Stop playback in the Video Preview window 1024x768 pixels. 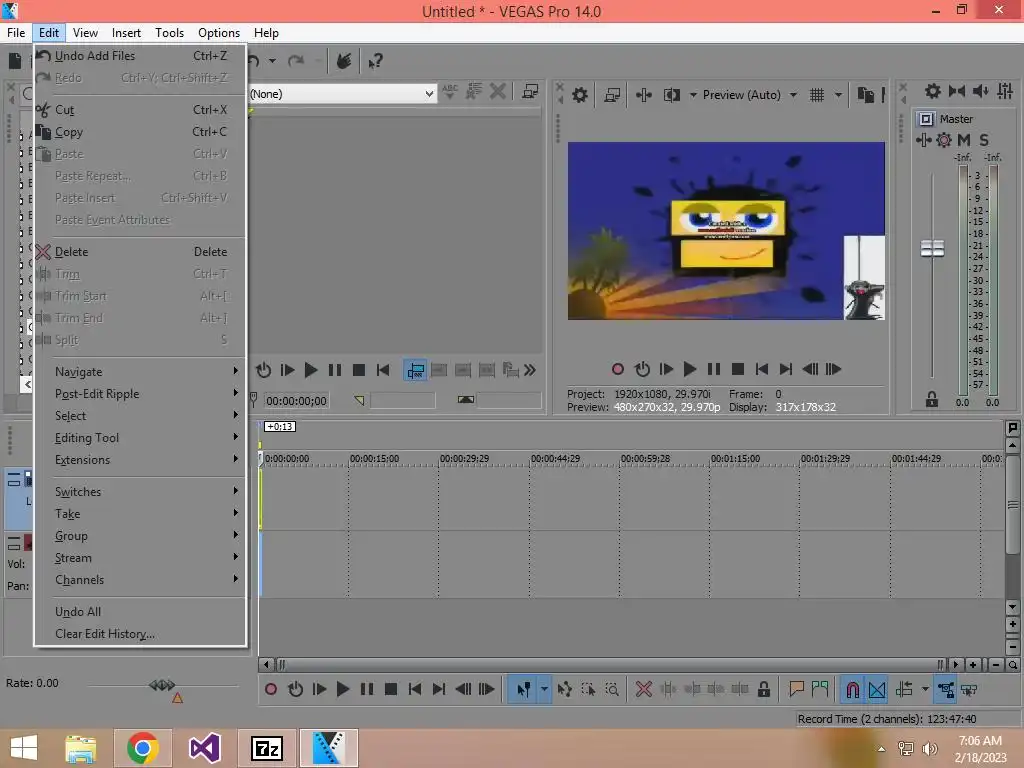click(738, 370)
